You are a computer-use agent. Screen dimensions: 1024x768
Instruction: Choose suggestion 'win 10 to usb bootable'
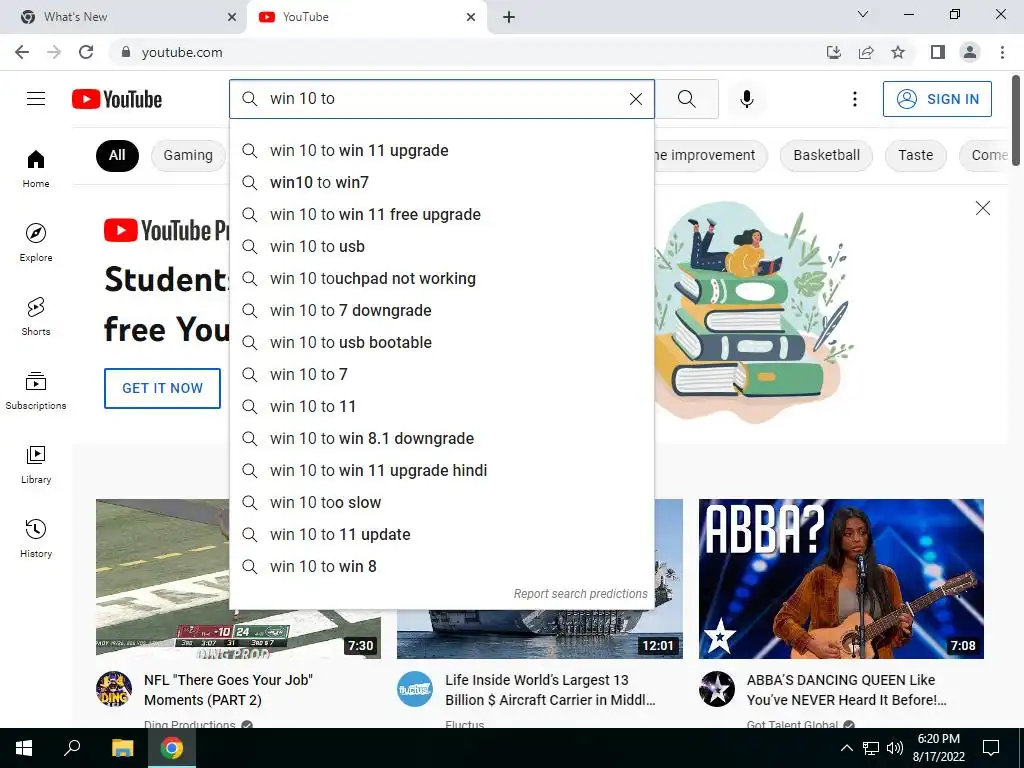tap(442, 343)
